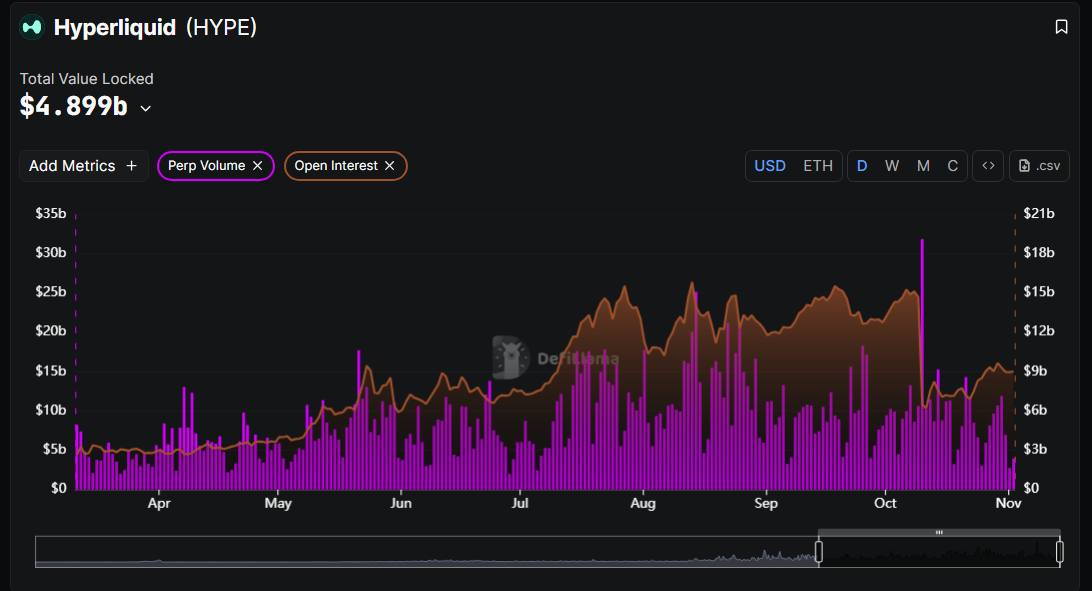Image resolution: width=1092 pixels, height=591 pixels.
Task: Click the right handle of the range slider
Action: tap(1059, 551)
